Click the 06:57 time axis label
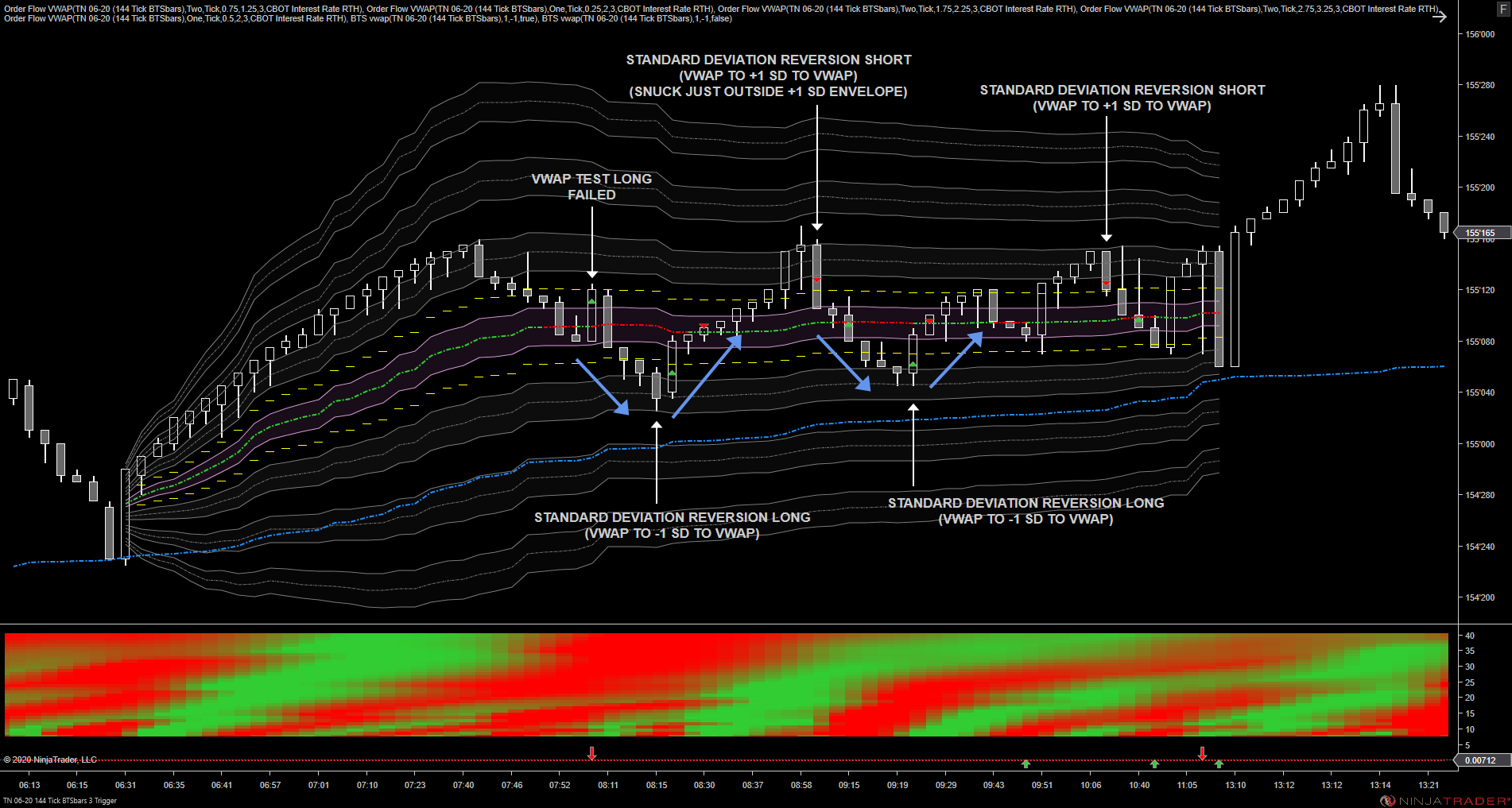 [x=270, y=785]
